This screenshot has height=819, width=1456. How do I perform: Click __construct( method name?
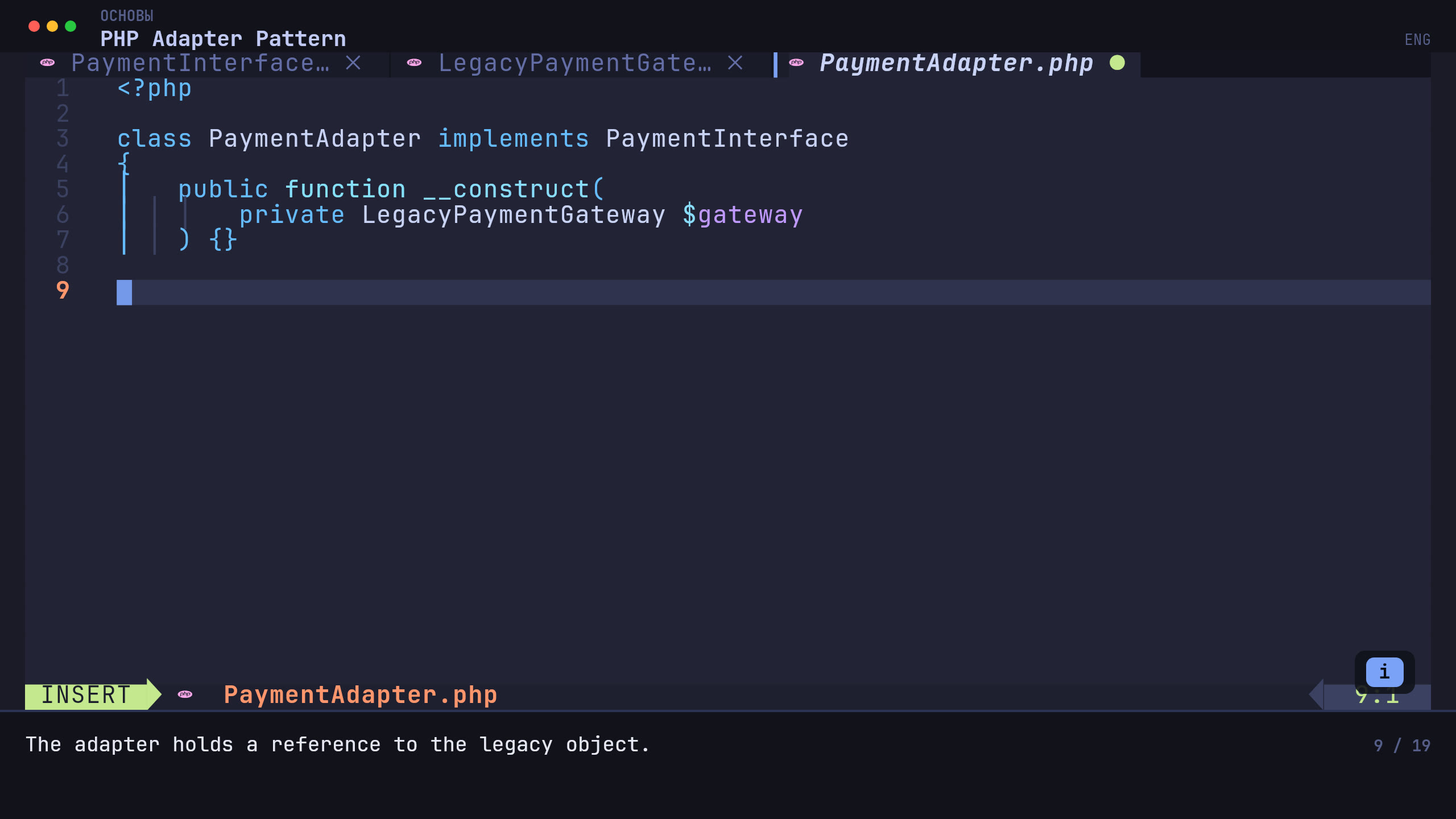(513, 189)
